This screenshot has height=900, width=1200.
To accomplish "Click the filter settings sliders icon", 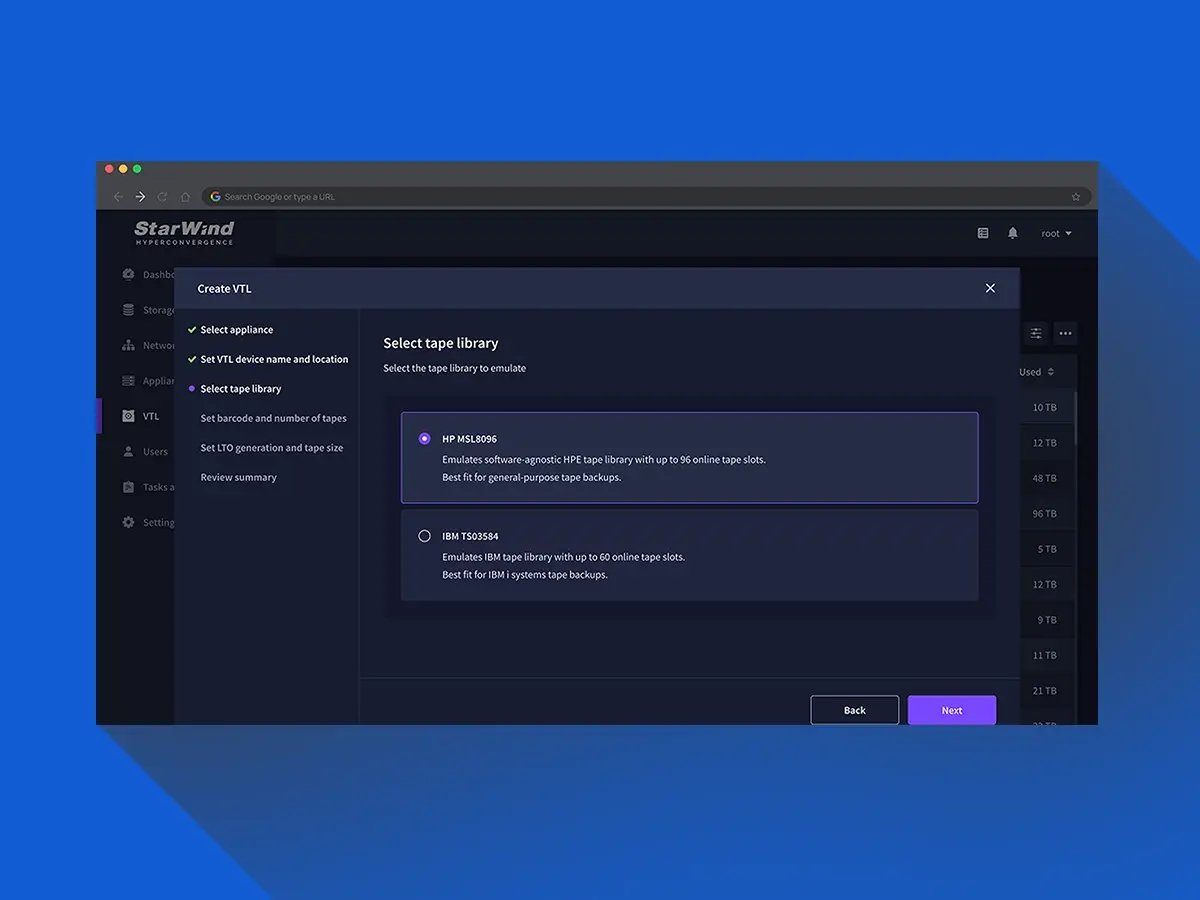I will pyautogui.click(x=1036, y=333).
